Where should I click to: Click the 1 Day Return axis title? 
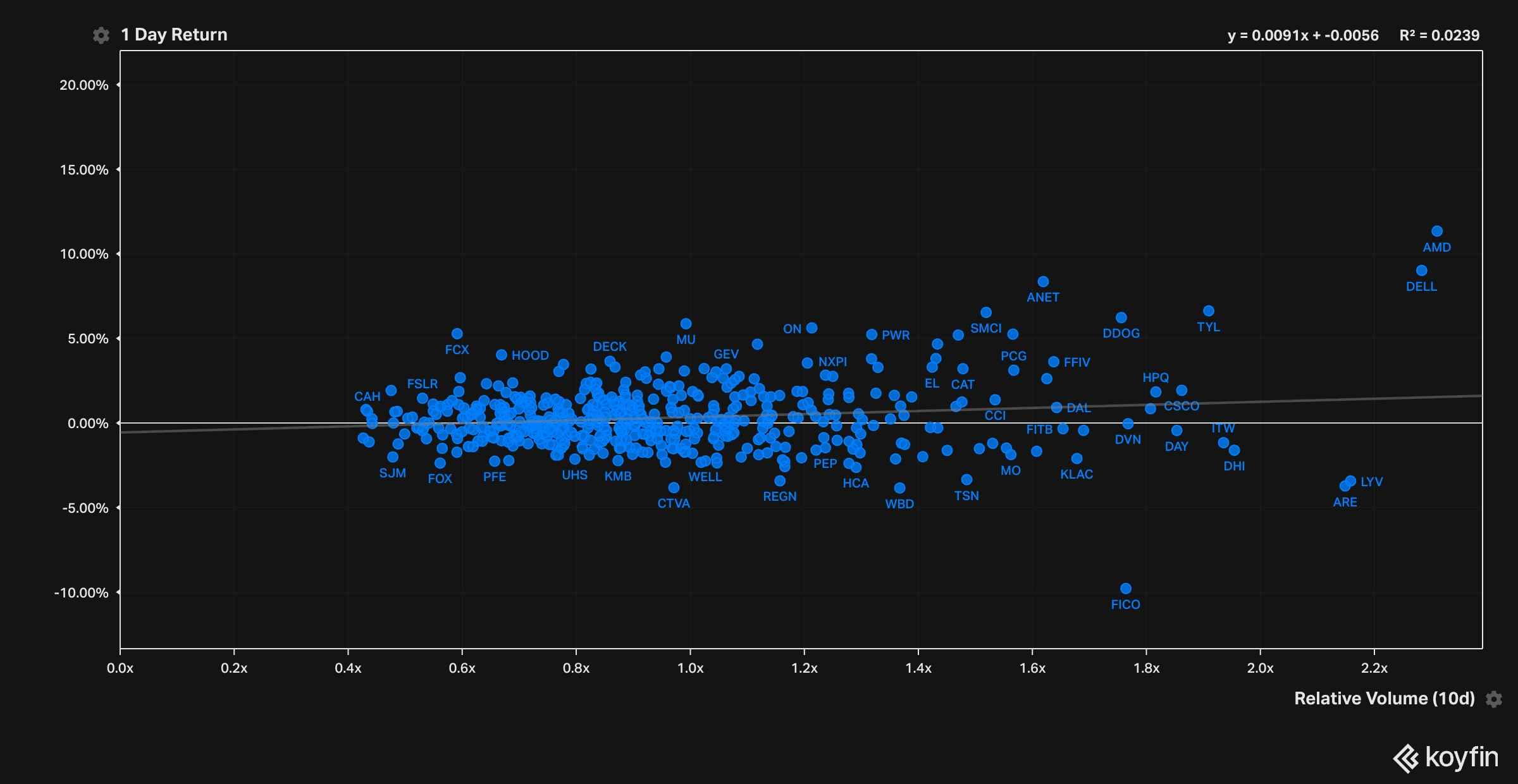[x=174, y=35]
